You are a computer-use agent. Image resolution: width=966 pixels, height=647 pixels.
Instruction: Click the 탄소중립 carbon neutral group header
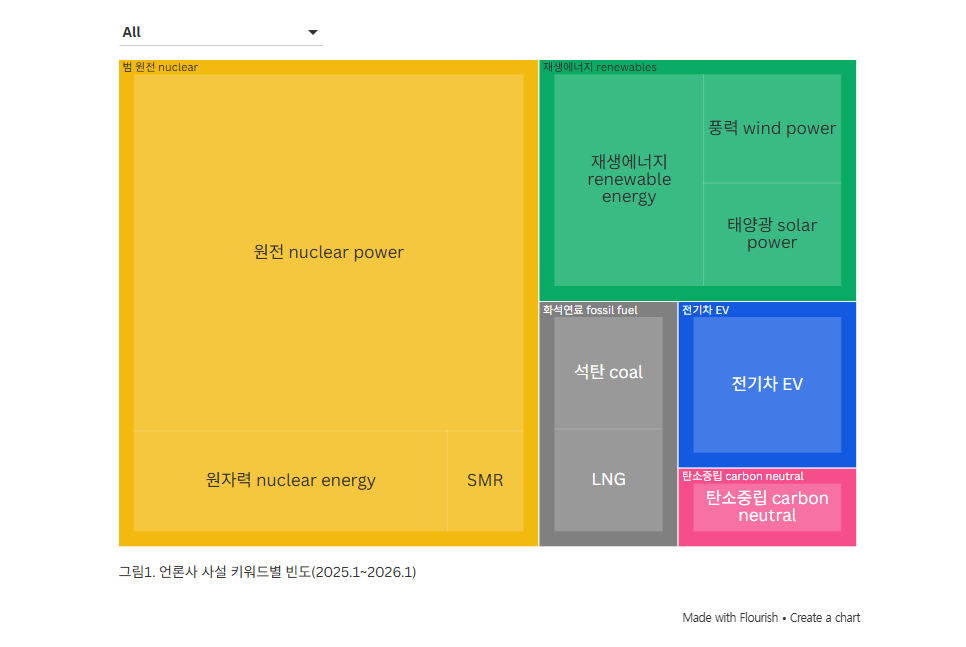click(742, 476)
